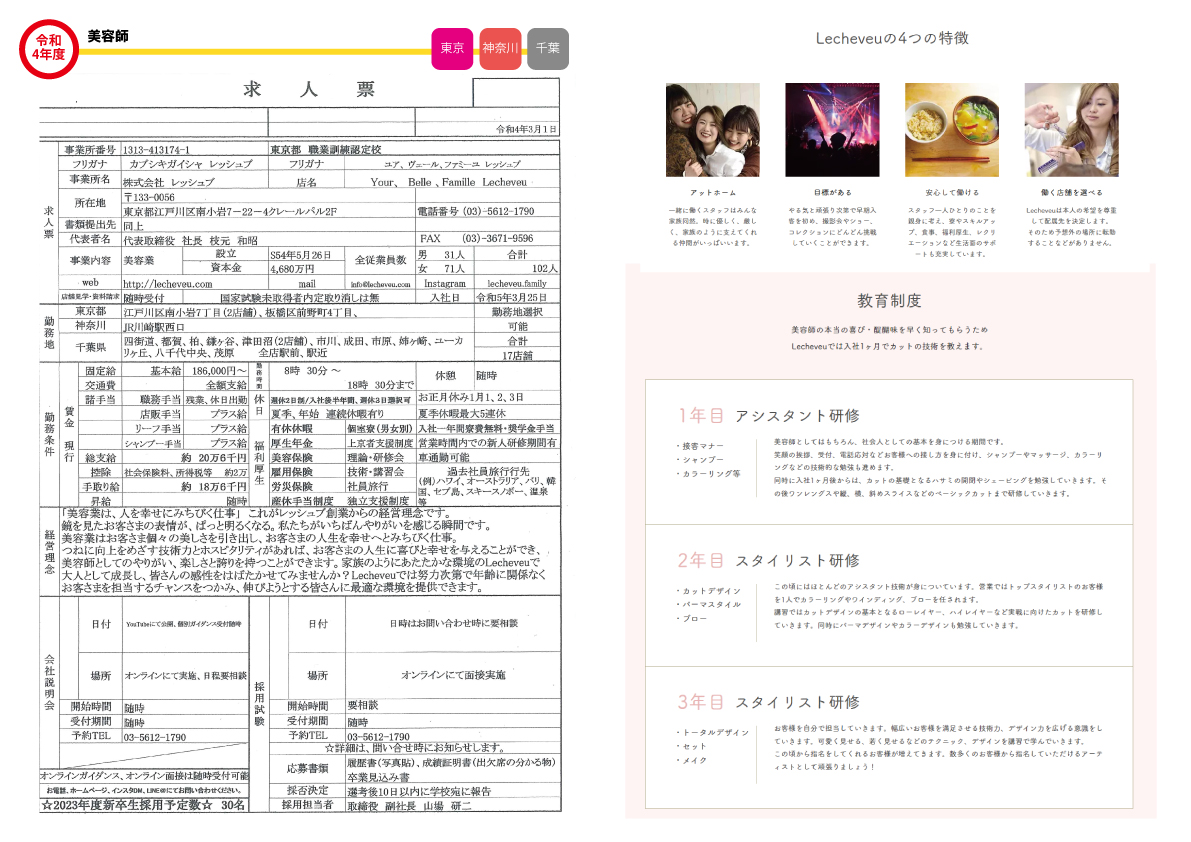Select the red 神奈川 tab
Image resolution: width=1191 pixels, height=842 pixels.
click(500, 49)
